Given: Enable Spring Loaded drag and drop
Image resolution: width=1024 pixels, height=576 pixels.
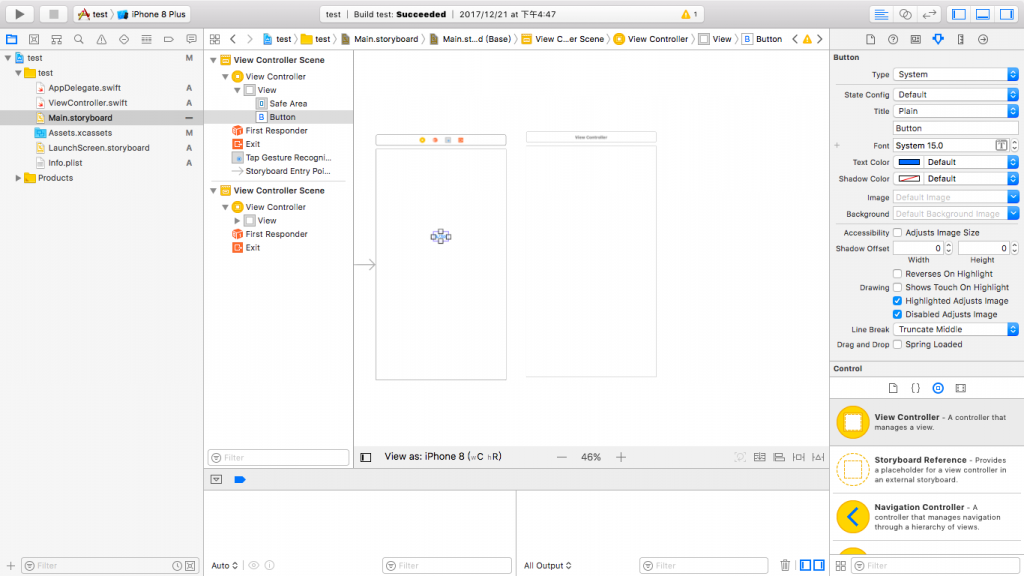Looking at the screenshot, I should tap(897, 344).
